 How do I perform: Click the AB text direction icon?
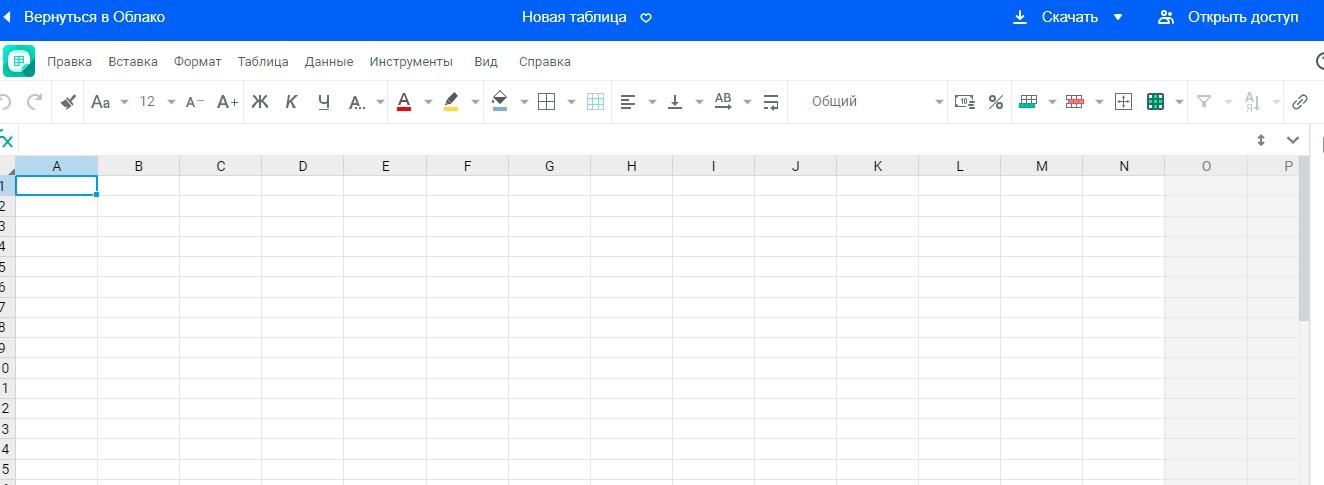tap(723, 101)
